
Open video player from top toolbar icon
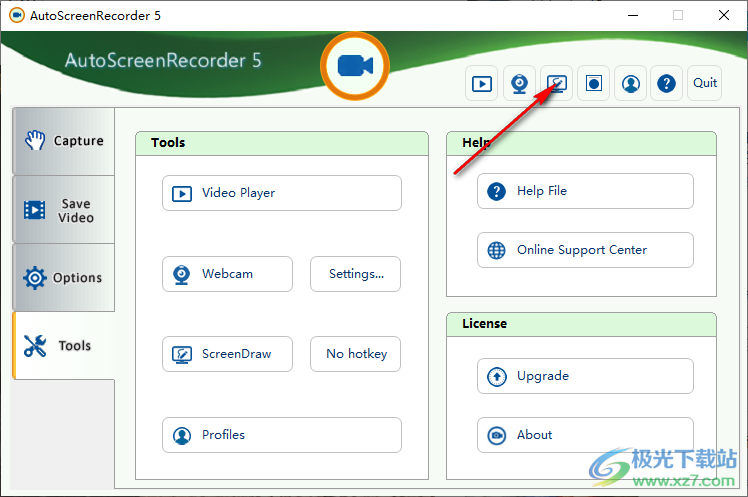tap(482, 83)
